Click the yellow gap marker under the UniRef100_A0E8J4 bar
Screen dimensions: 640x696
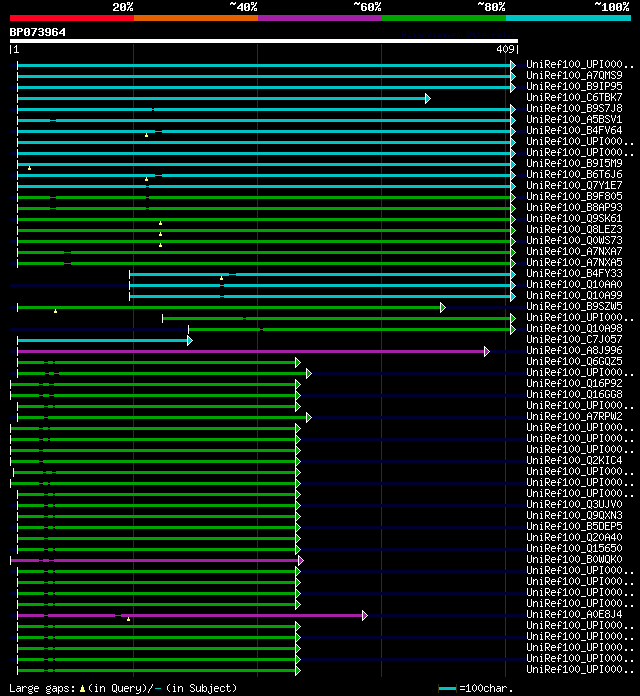128,619
